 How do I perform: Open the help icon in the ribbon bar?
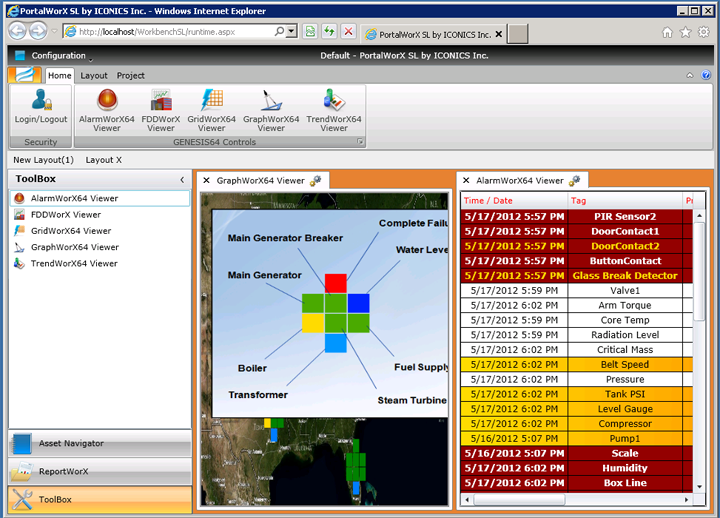click(x=706, y=75)
